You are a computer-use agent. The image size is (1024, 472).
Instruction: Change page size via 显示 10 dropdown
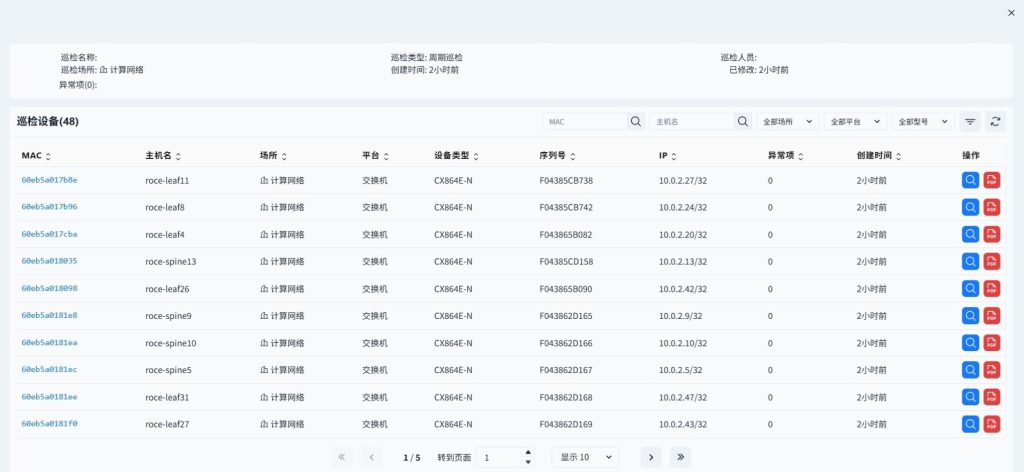(585, 457)
